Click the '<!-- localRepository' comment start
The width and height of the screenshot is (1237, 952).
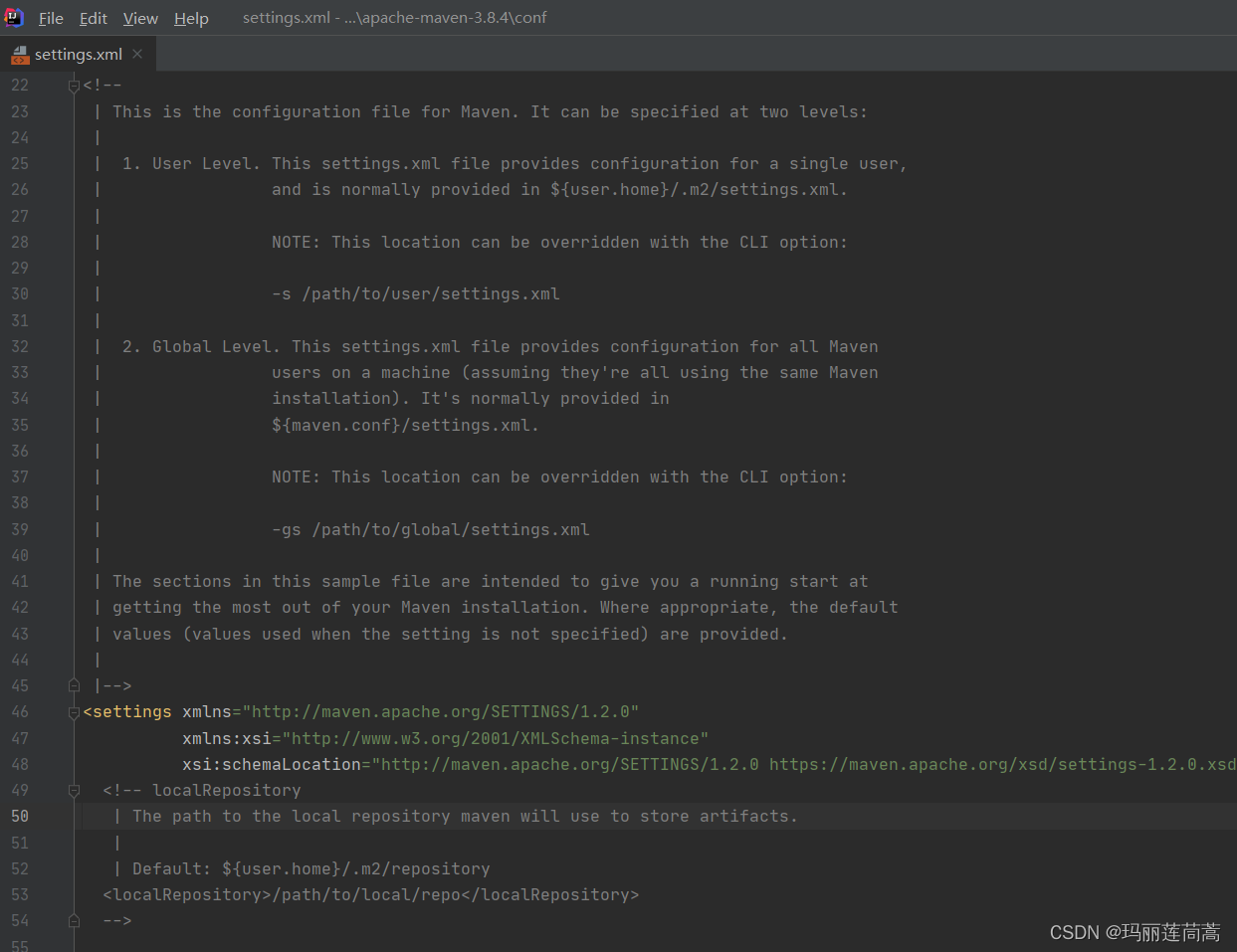coord(202,790)
